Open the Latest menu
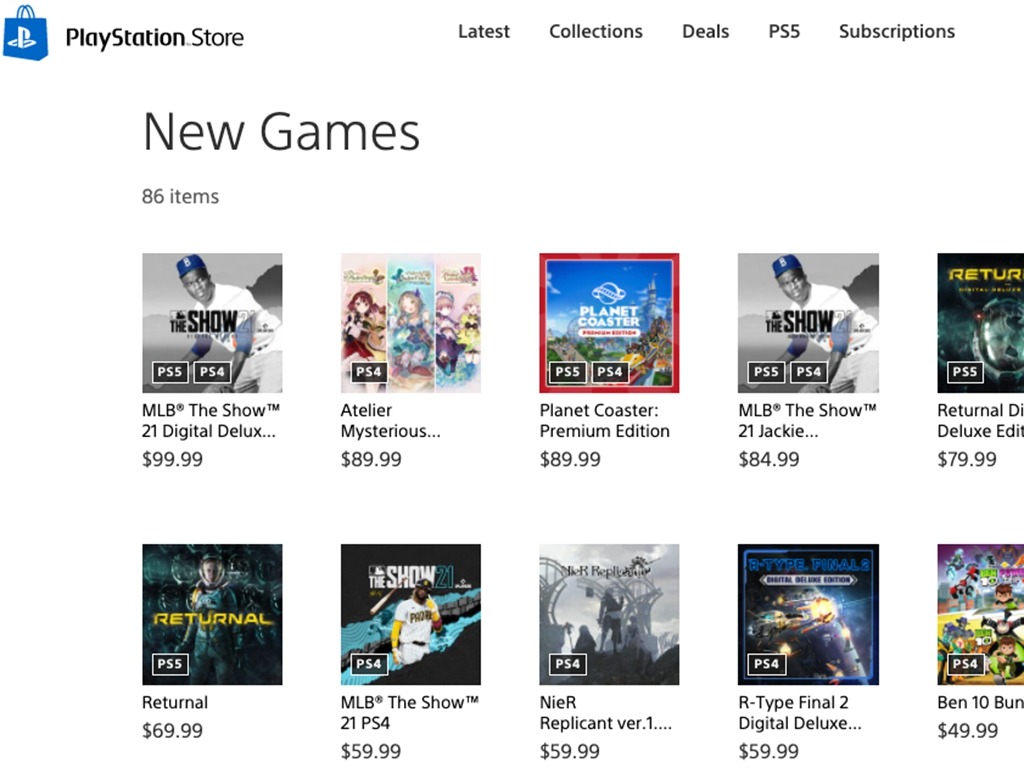The width and height of the screenshot is (1024, 768). point(483,31)
